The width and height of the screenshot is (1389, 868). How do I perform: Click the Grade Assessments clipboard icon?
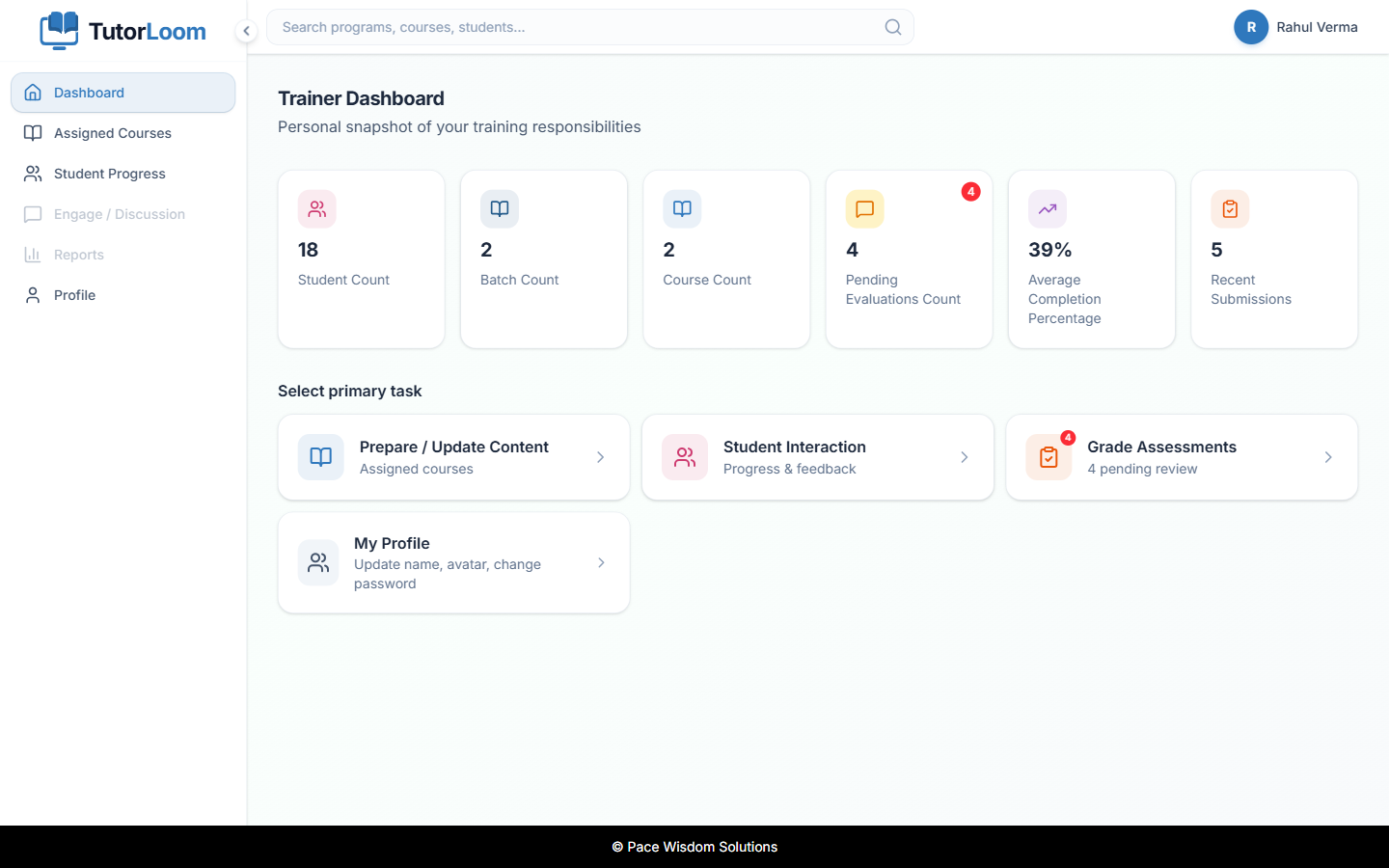pyautogui.click(x=1049, y=457)
